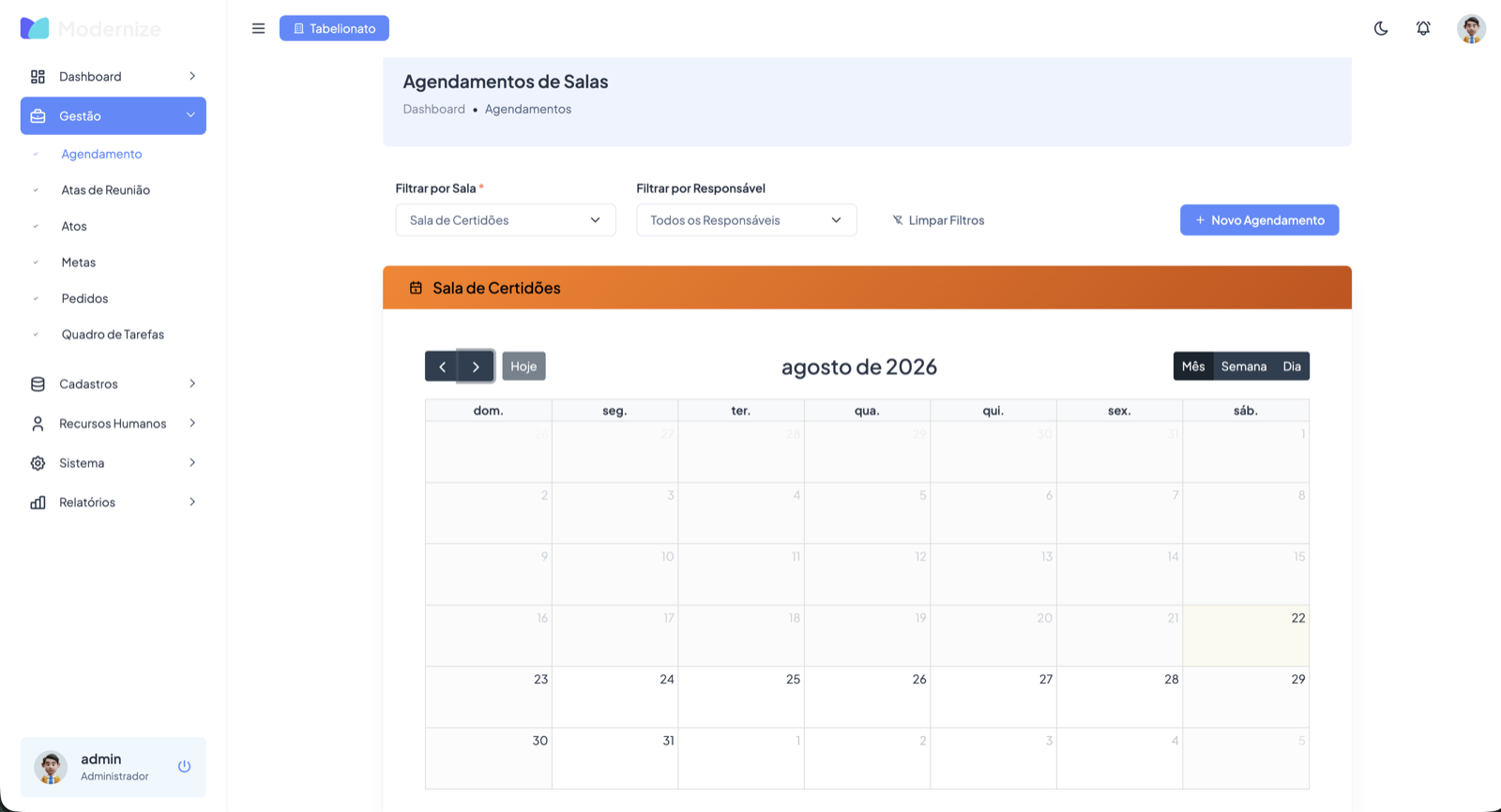The width and height of the screenshot is (1501, 812).
Task: Open Pedidos menu item
Action: click(x=84, y=298)
